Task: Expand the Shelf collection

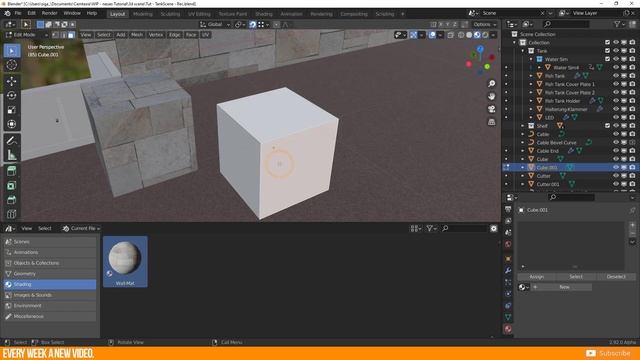Action: point(523,126)
